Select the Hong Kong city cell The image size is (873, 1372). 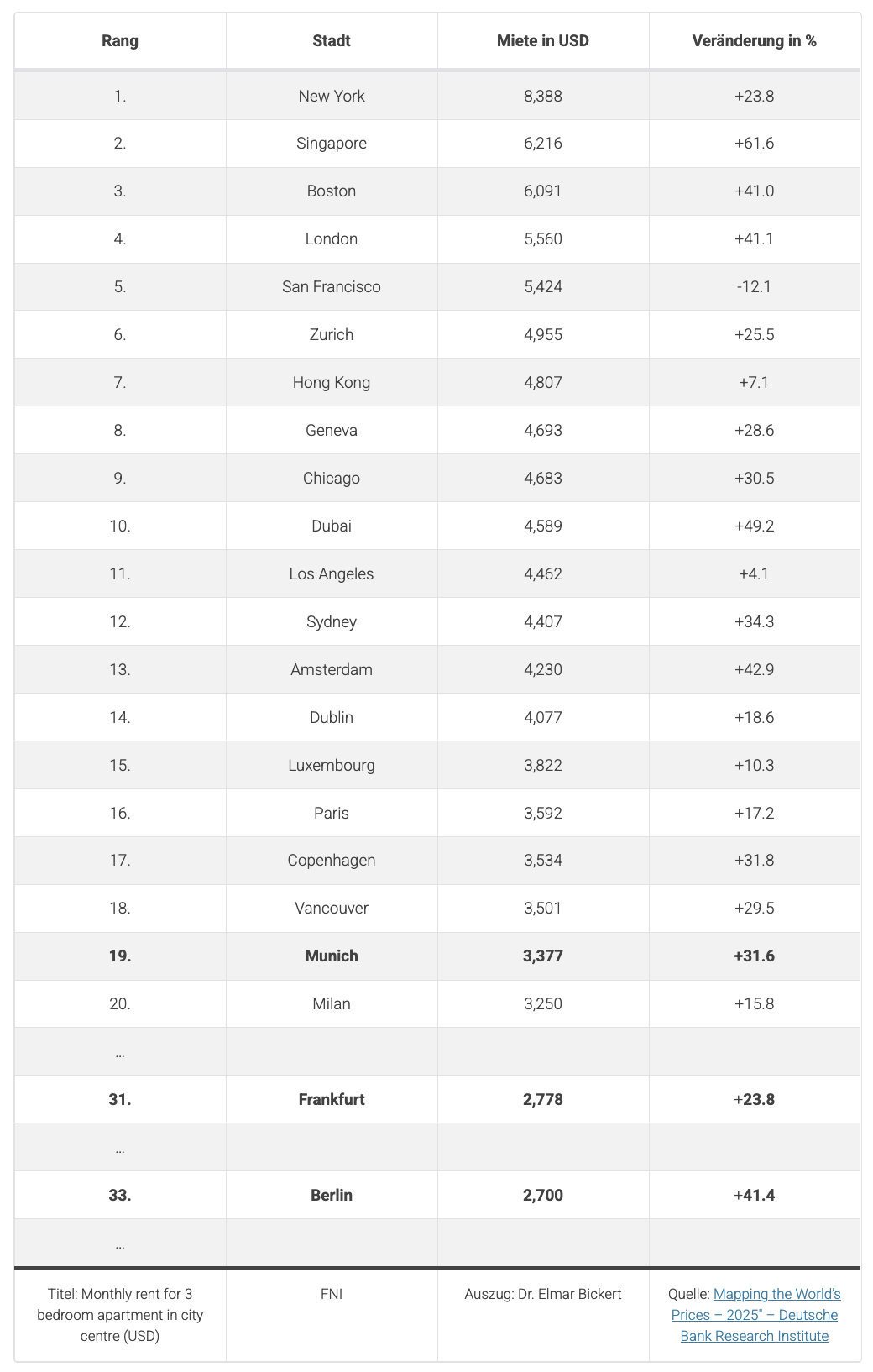click(x=332, y=382)
